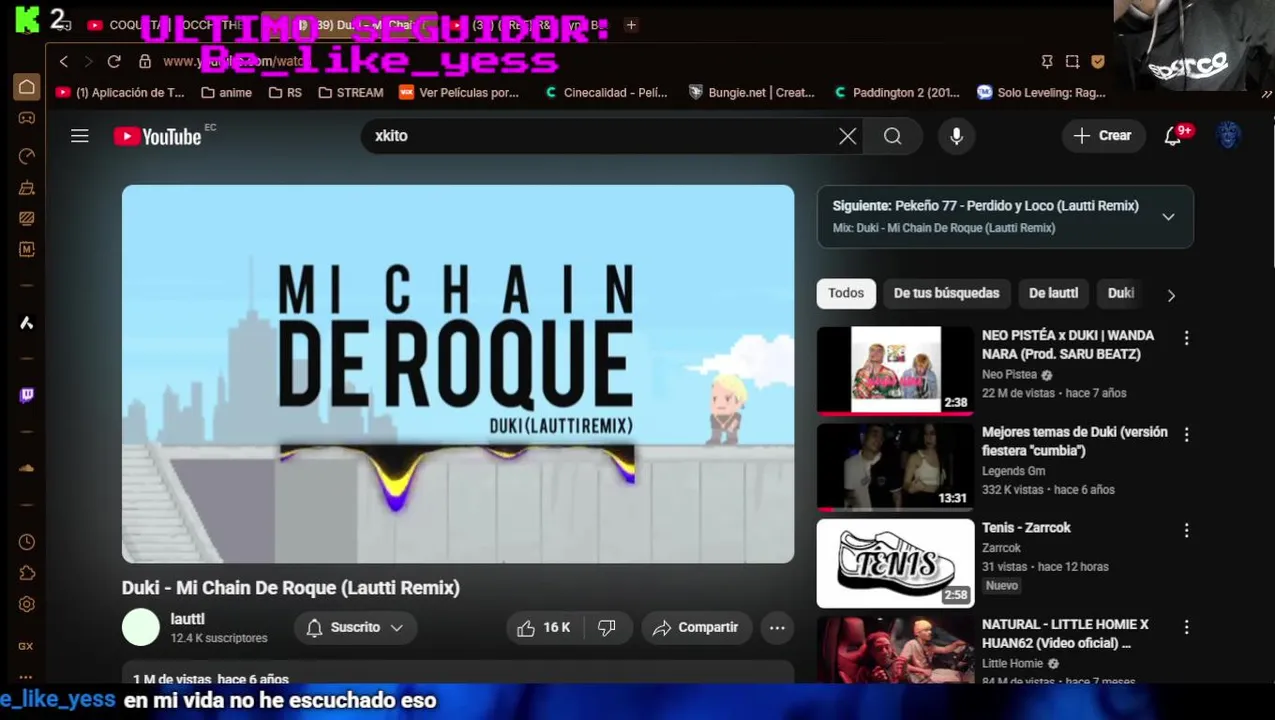This screenshot has height=720, width=1275.
Task: Open options for NATURAL - LITTLE HOMIE video
Action: (x=1187, y=628)
